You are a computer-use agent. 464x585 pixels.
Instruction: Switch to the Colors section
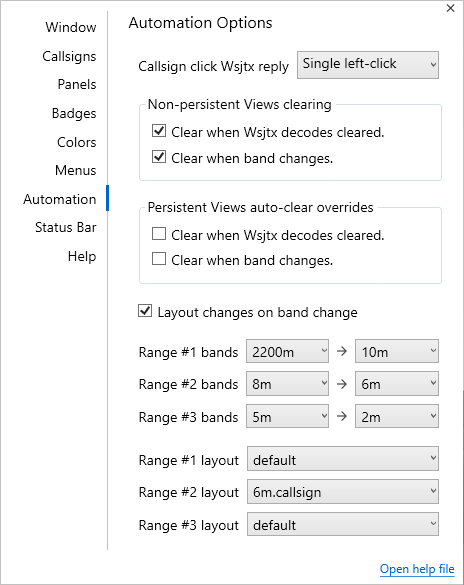pyautogui.click(x=76, y=142)
